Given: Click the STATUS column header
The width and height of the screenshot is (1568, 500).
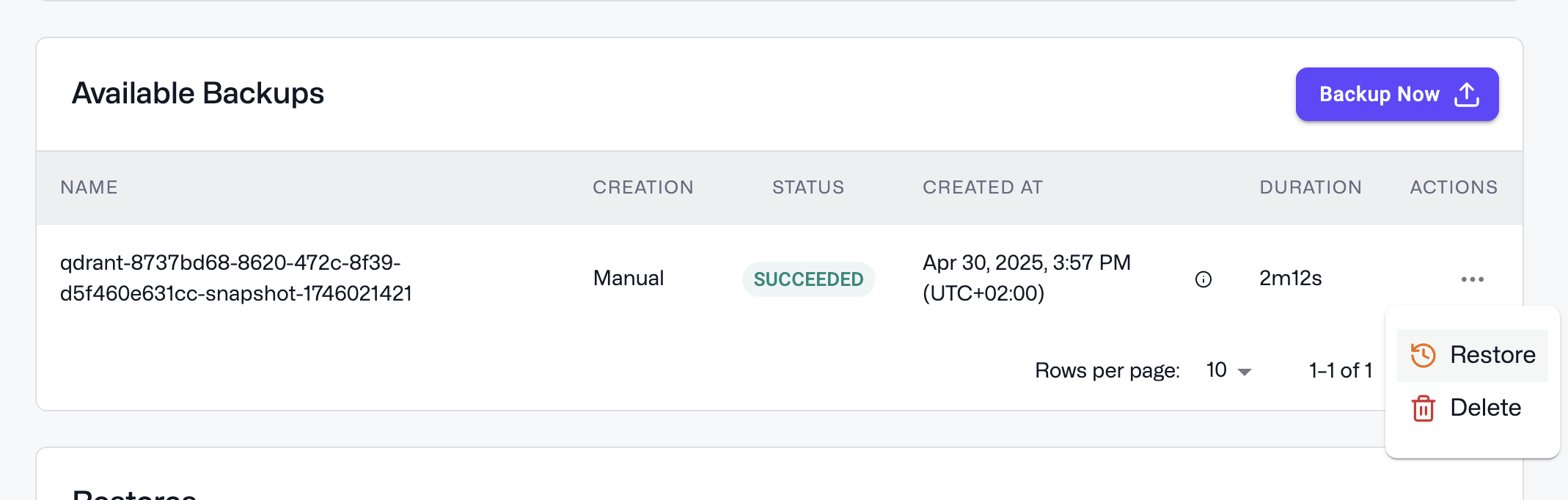Looking at the screenshot, I should click(807, 187).
